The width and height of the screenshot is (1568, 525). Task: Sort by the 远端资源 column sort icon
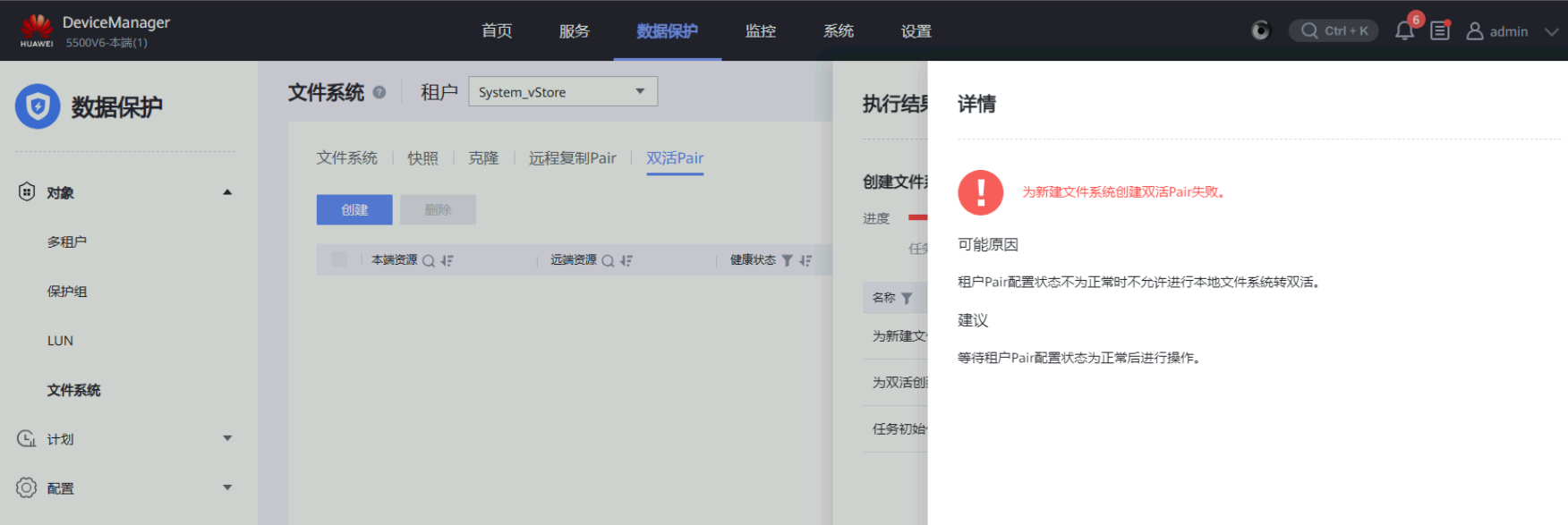coord(626,261)
